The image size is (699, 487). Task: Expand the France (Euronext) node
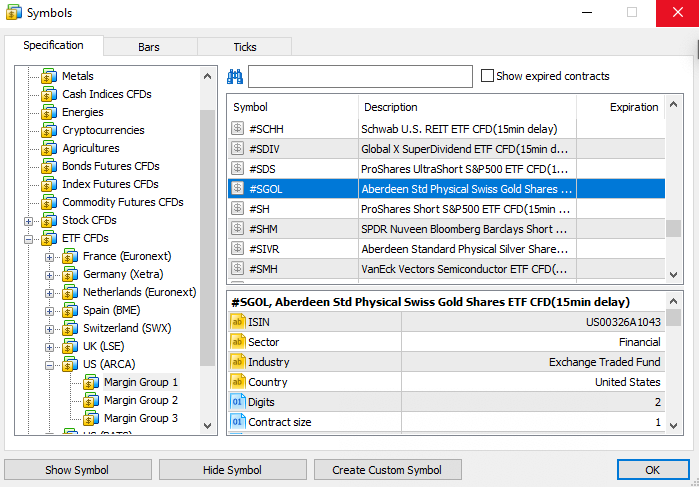click(49, 257)
